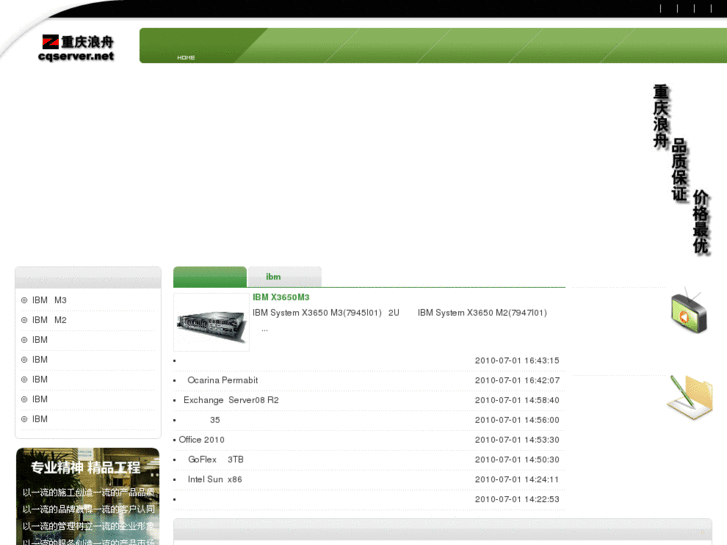This screenshot has height=545, width=727.
Task: Click the IBM System X3650 M2(7947I01) text
Action: click(482, 313)
